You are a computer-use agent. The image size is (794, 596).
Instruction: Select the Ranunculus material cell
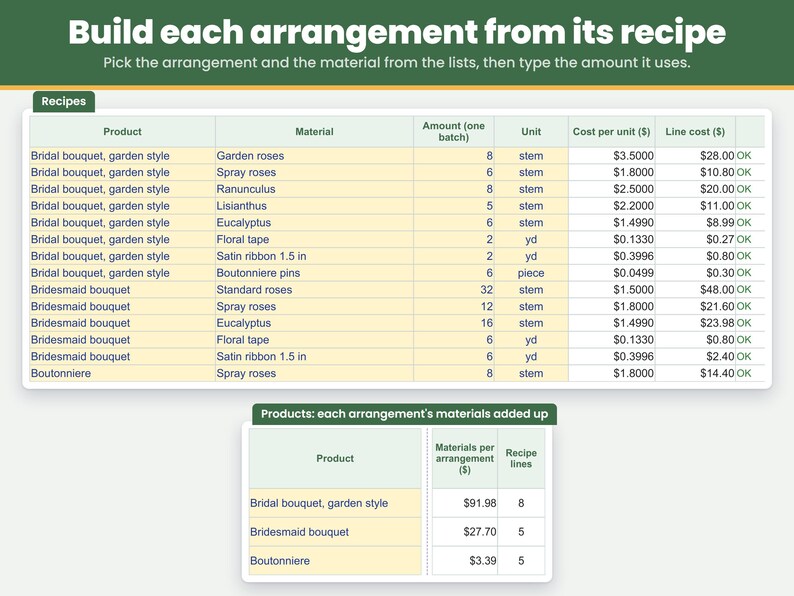314,189
